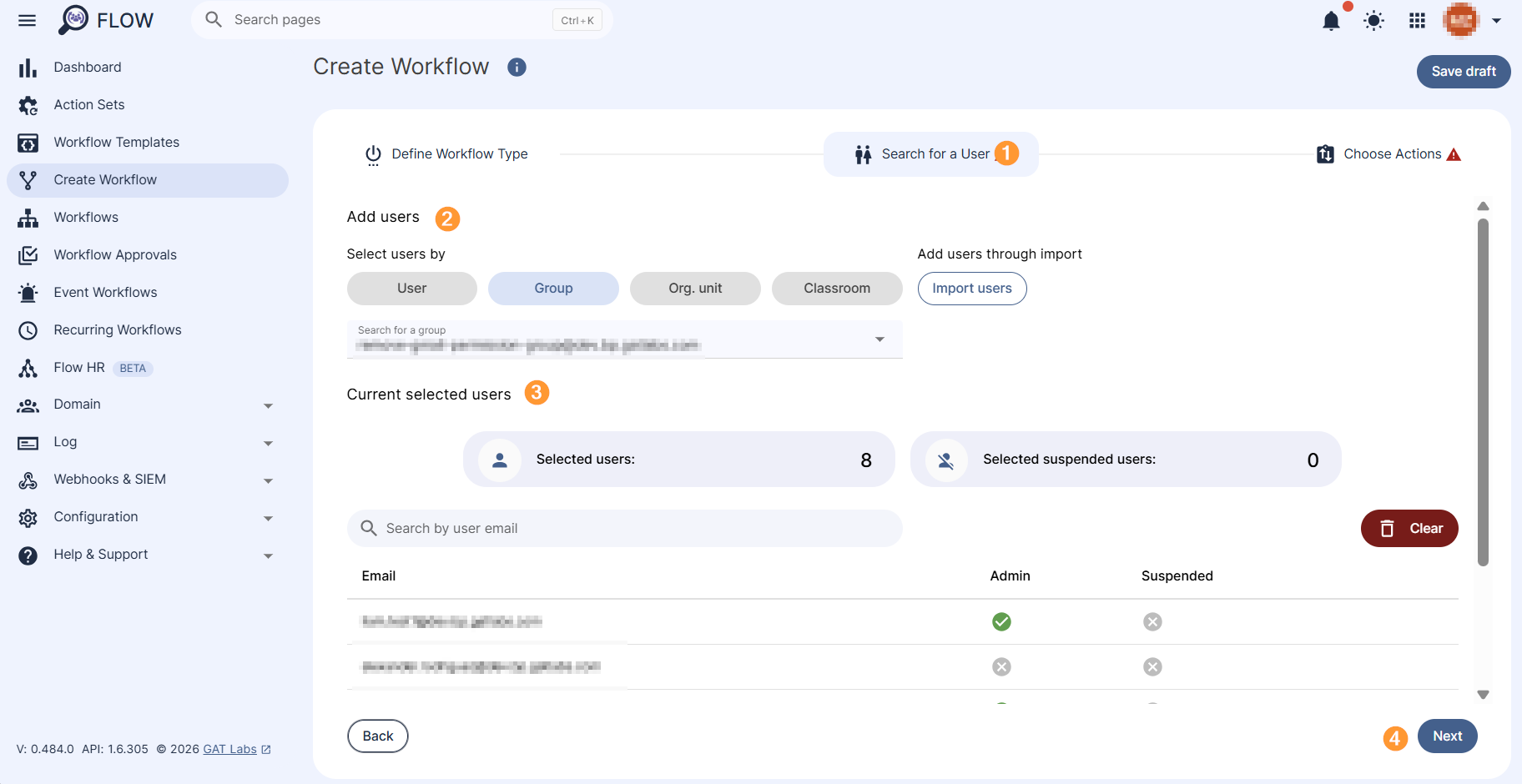The height and width of the screenshot is (784, 1522).
Task: Go to Choose Actions step
Action: tap(1388, 154)
